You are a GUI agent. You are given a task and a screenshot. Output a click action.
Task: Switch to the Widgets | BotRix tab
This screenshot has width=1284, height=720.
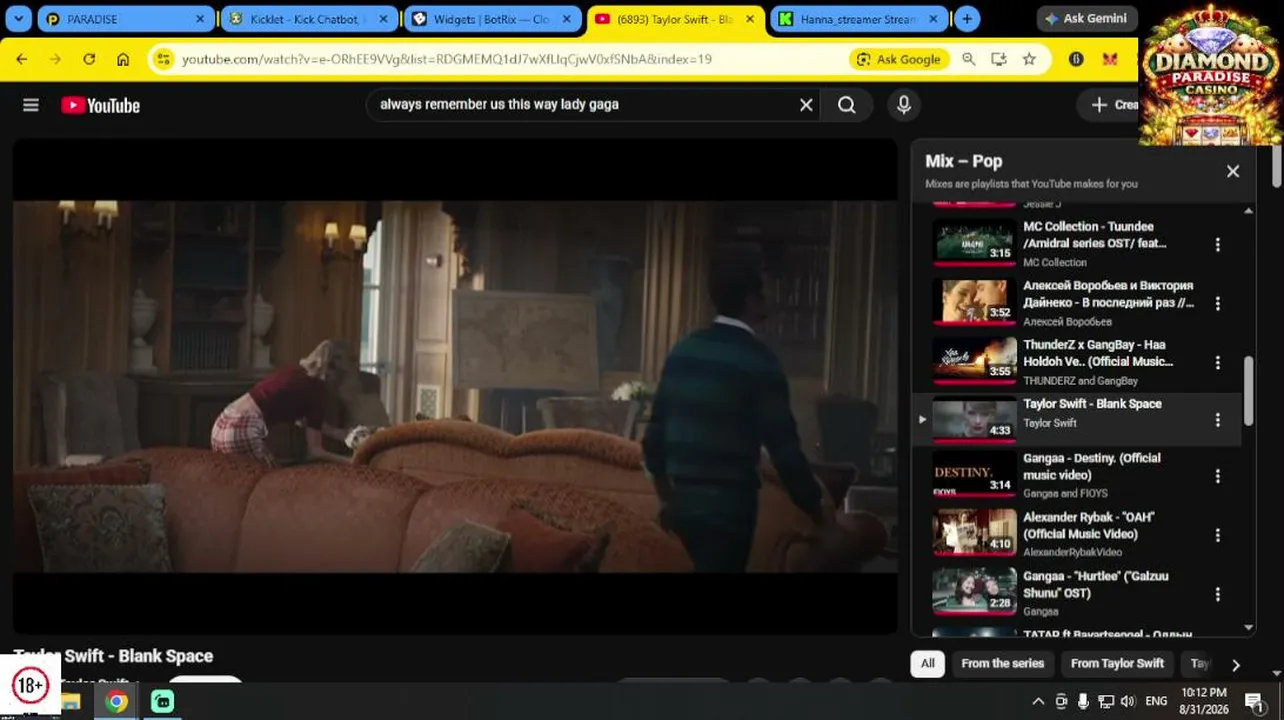[x=493, y=19]
